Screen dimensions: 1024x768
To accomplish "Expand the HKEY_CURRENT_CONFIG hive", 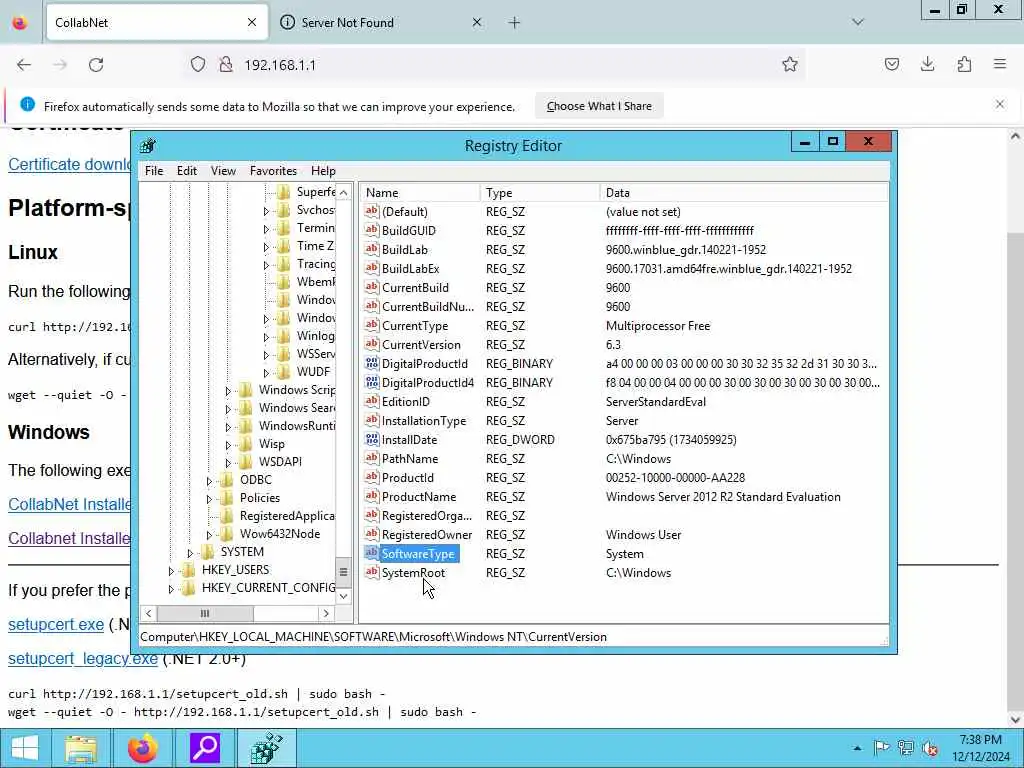I will click(171, 588).
